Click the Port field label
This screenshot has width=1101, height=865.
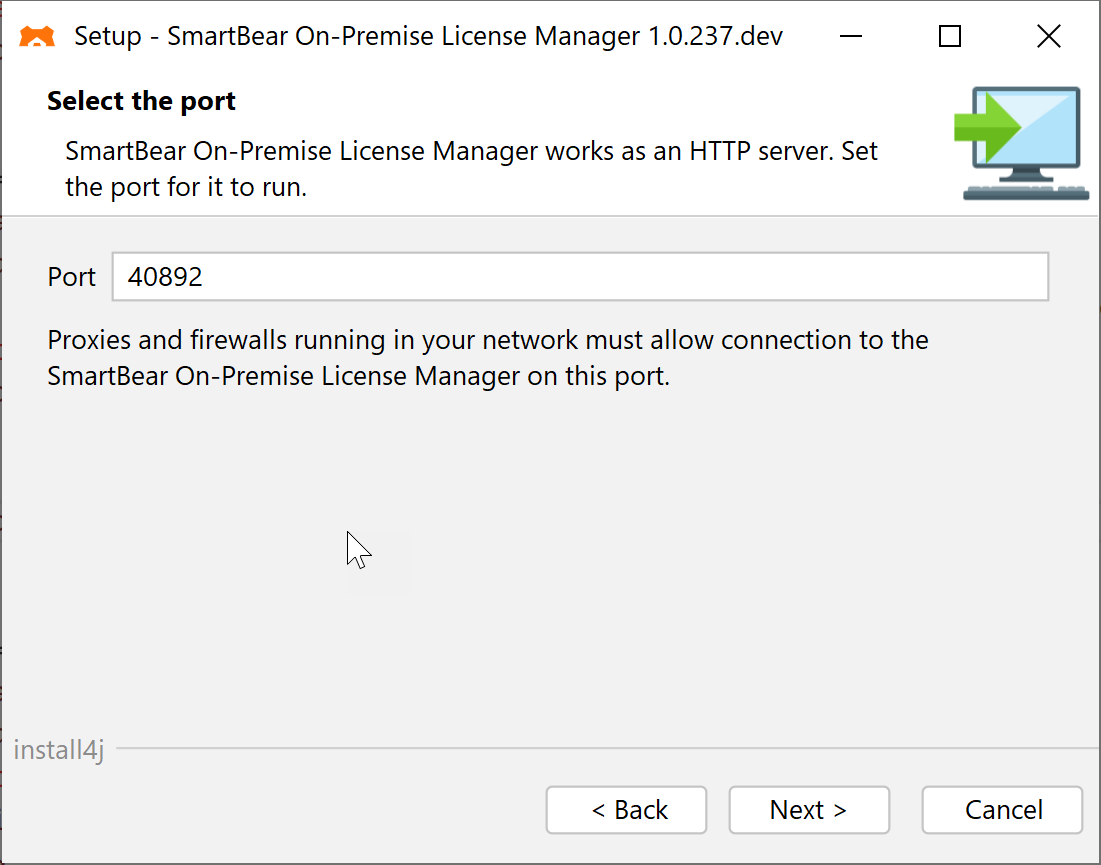[71, 277]
